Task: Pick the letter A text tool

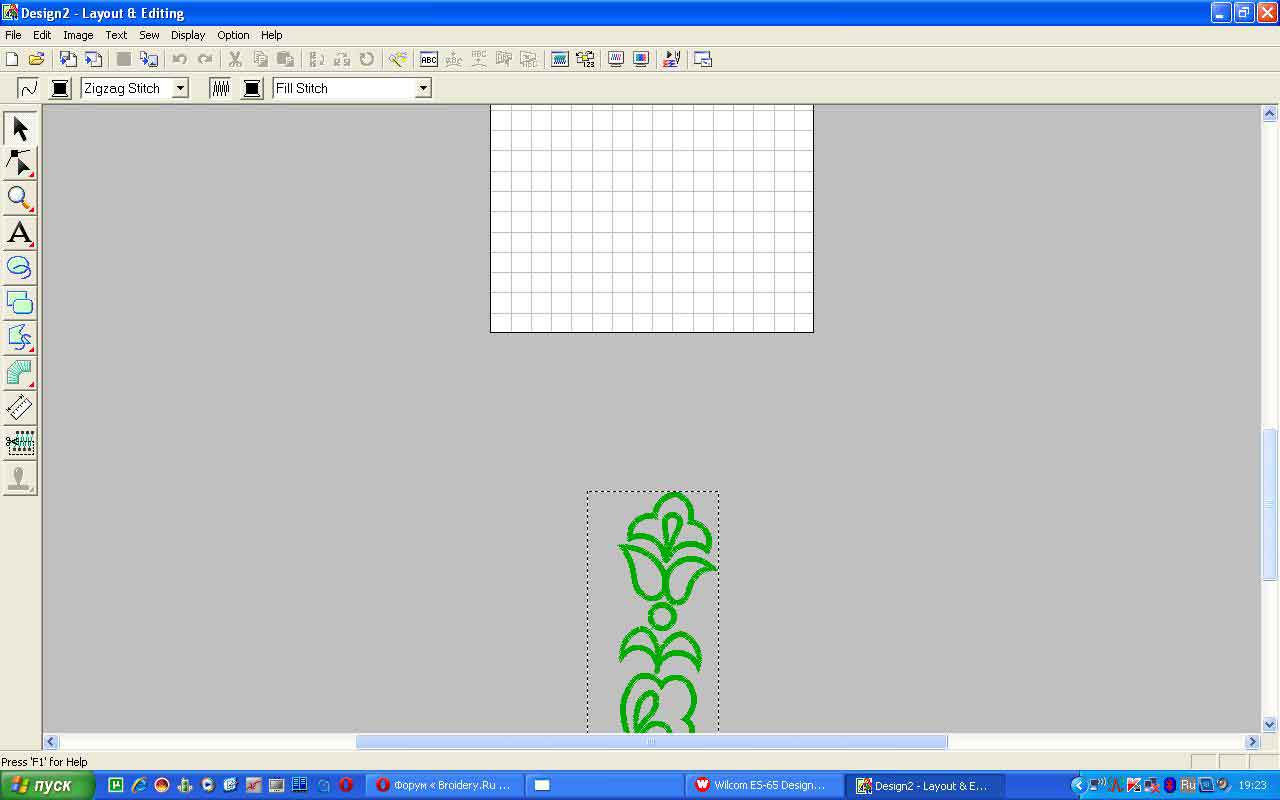Action: (20, 233)
